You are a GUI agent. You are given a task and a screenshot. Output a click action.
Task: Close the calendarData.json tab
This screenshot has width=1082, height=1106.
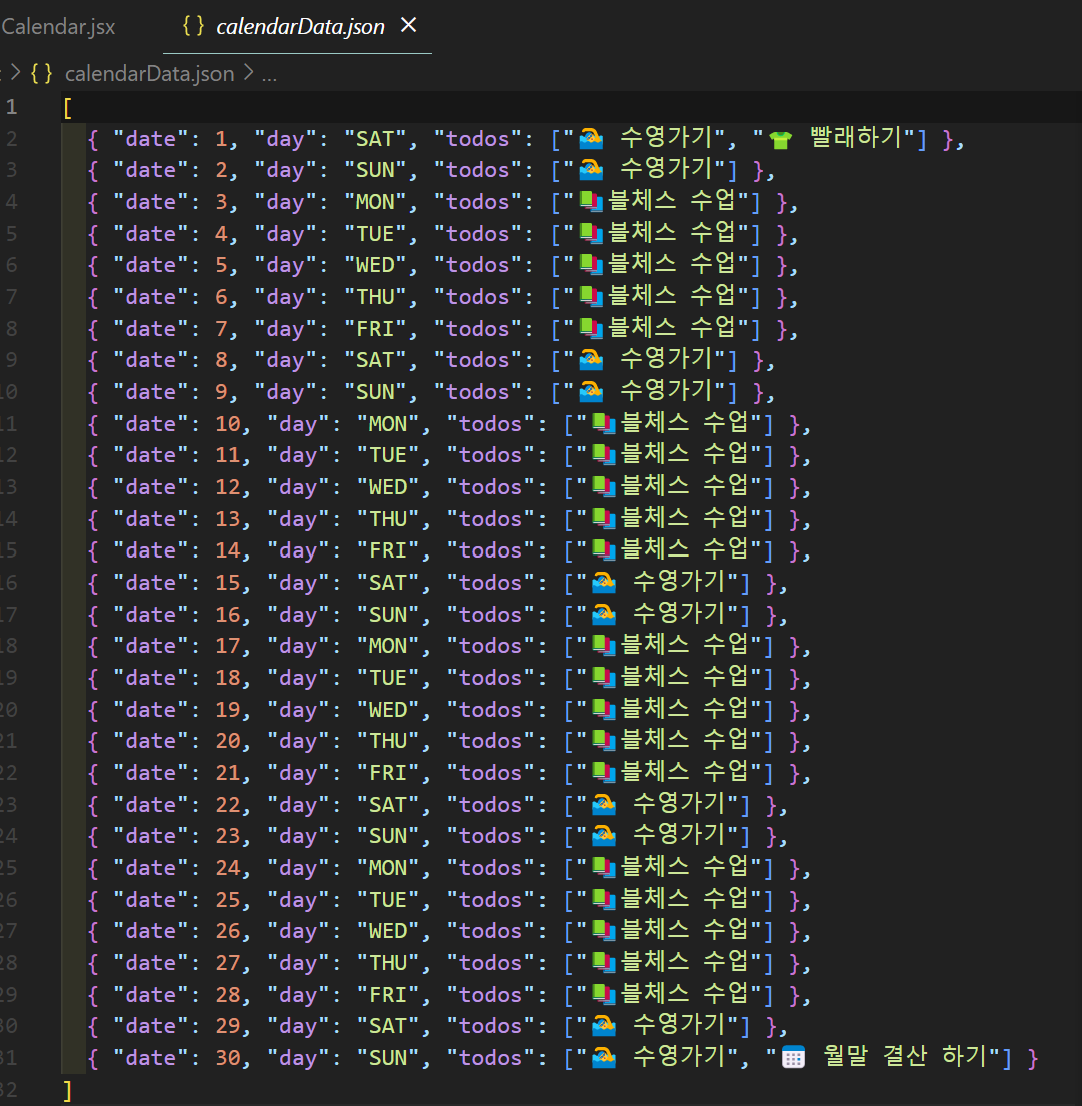tap(408, 25)
